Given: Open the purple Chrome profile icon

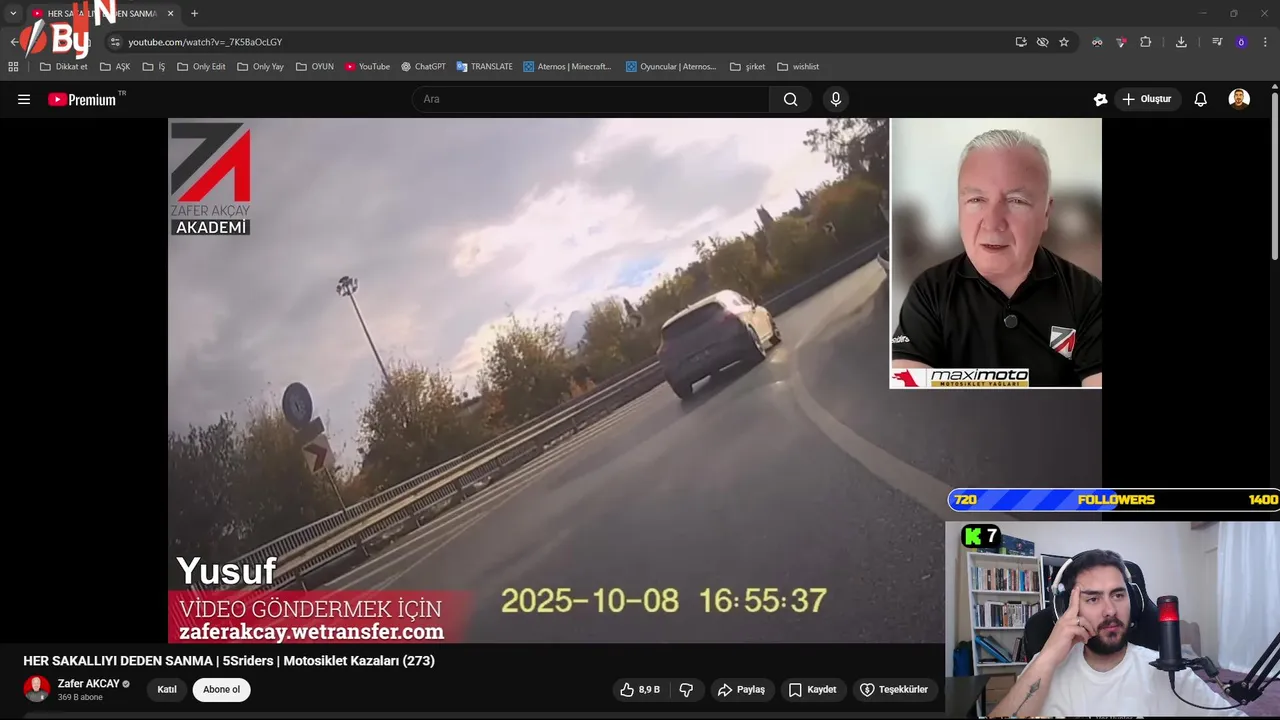Looking at the screenshot, I should click(1241, 42).
